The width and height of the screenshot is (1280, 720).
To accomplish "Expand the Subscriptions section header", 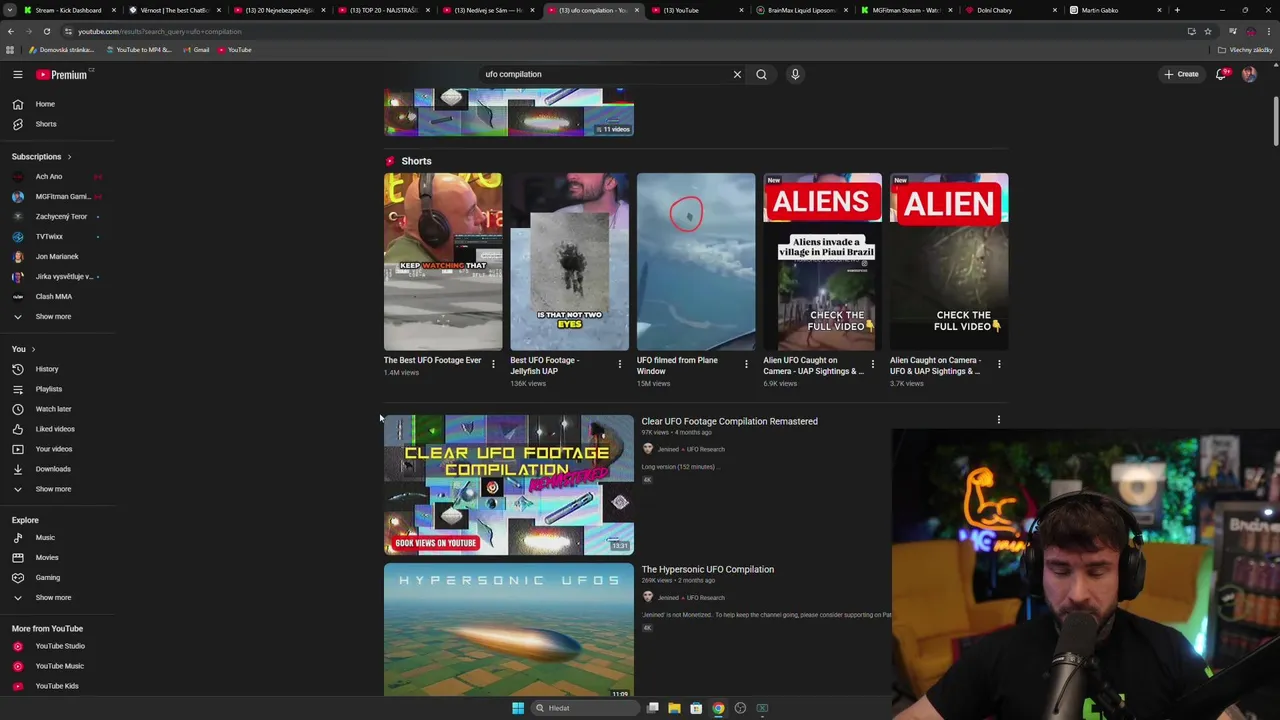I will tap(42, 156).
